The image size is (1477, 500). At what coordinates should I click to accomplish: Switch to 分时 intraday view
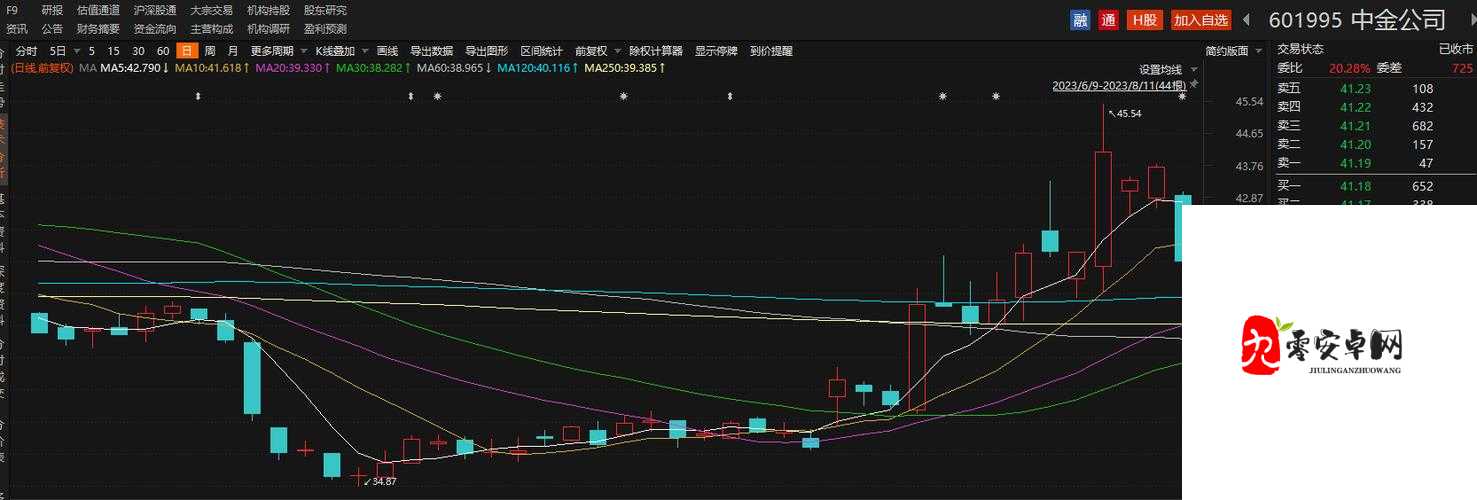tap(27, 51)
